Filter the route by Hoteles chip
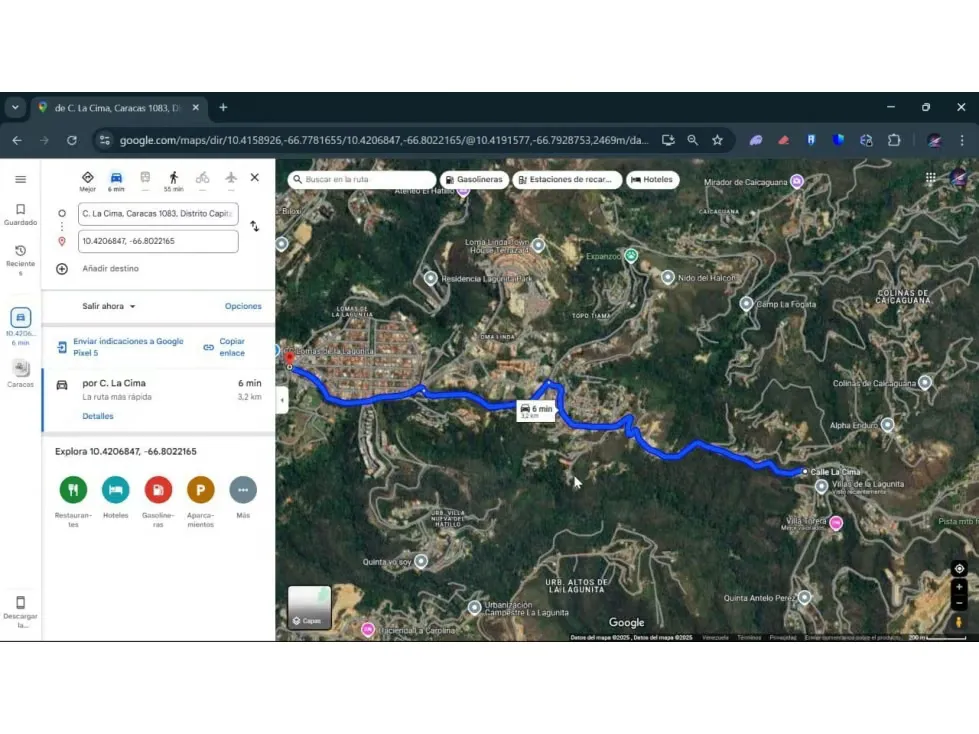 pos(652,180)
